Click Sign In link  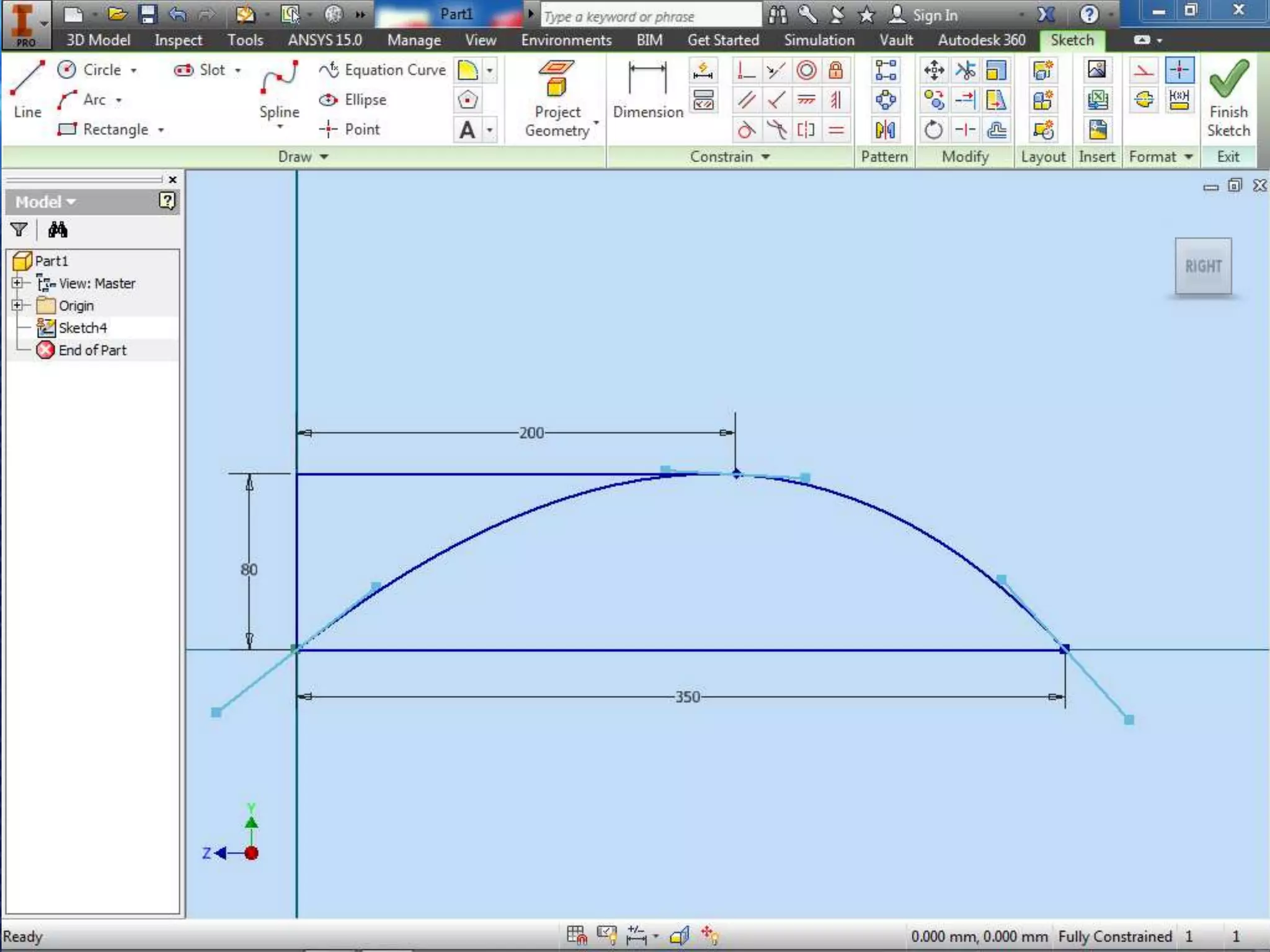pyautogui.click(x=935, y=15)
